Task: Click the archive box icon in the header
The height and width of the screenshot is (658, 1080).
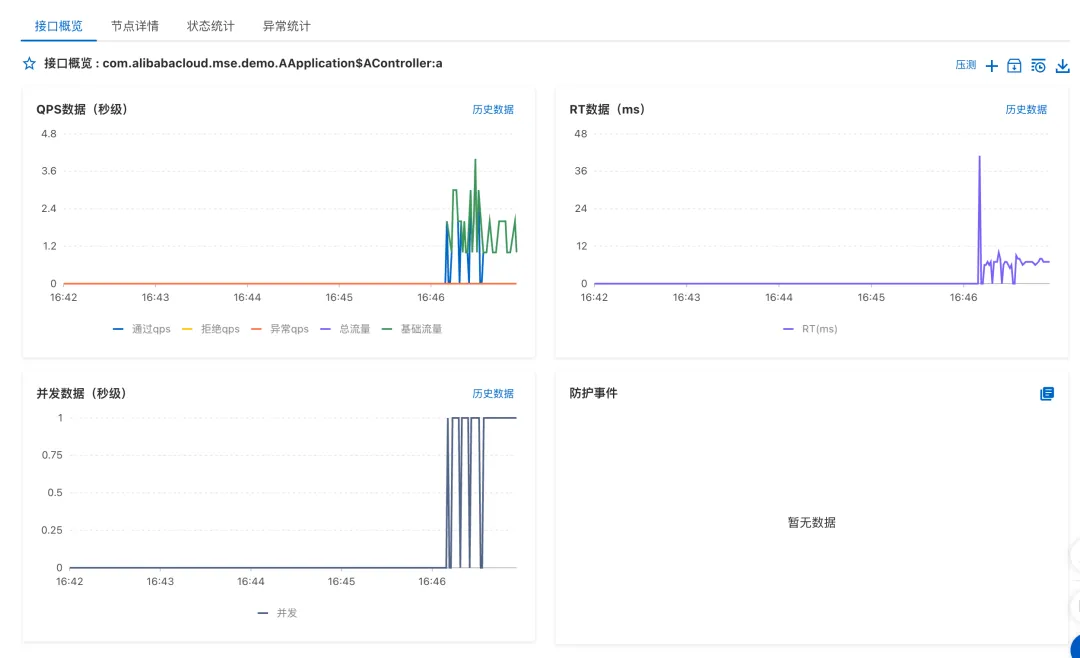Action: (x=1014, y=66)
